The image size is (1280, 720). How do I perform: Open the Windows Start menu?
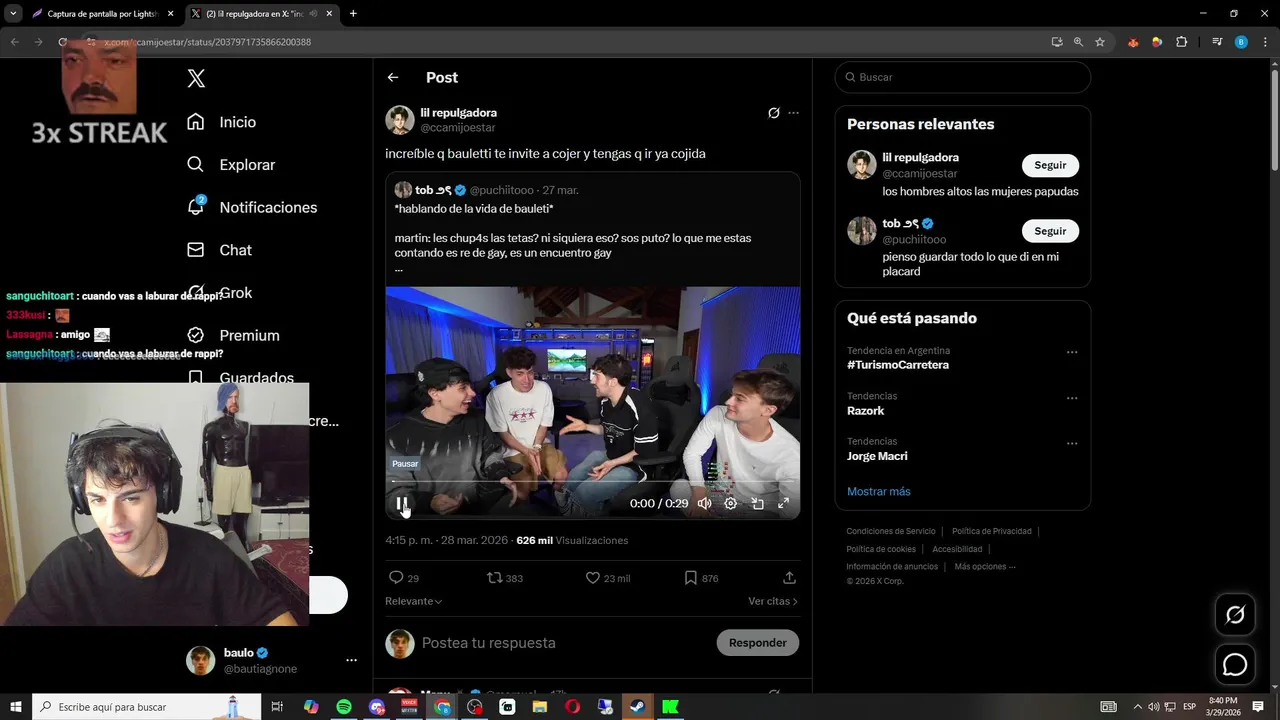point(16,707)
